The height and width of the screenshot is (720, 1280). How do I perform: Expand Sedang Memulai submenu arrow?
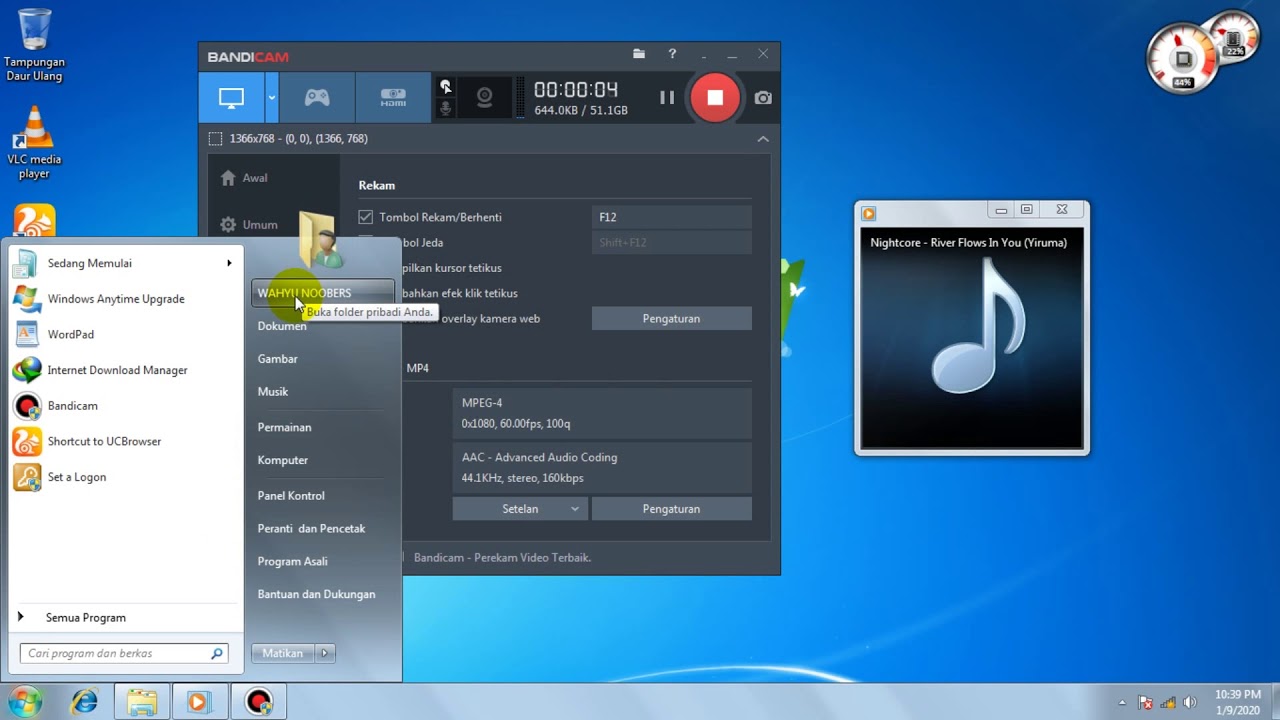pos(229,263)
